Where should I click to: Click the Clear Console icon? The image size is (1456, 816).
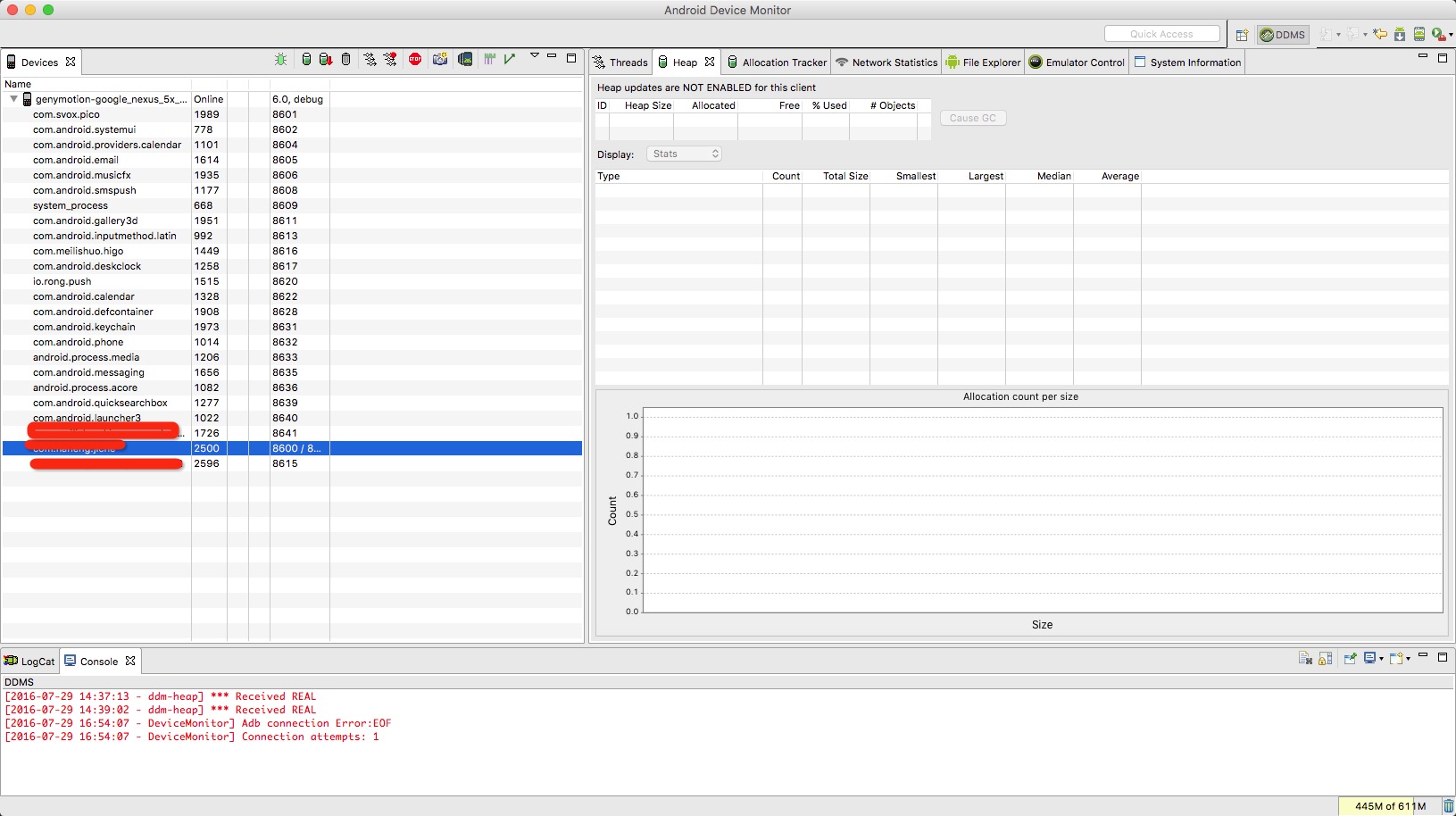click(1305, 659)
